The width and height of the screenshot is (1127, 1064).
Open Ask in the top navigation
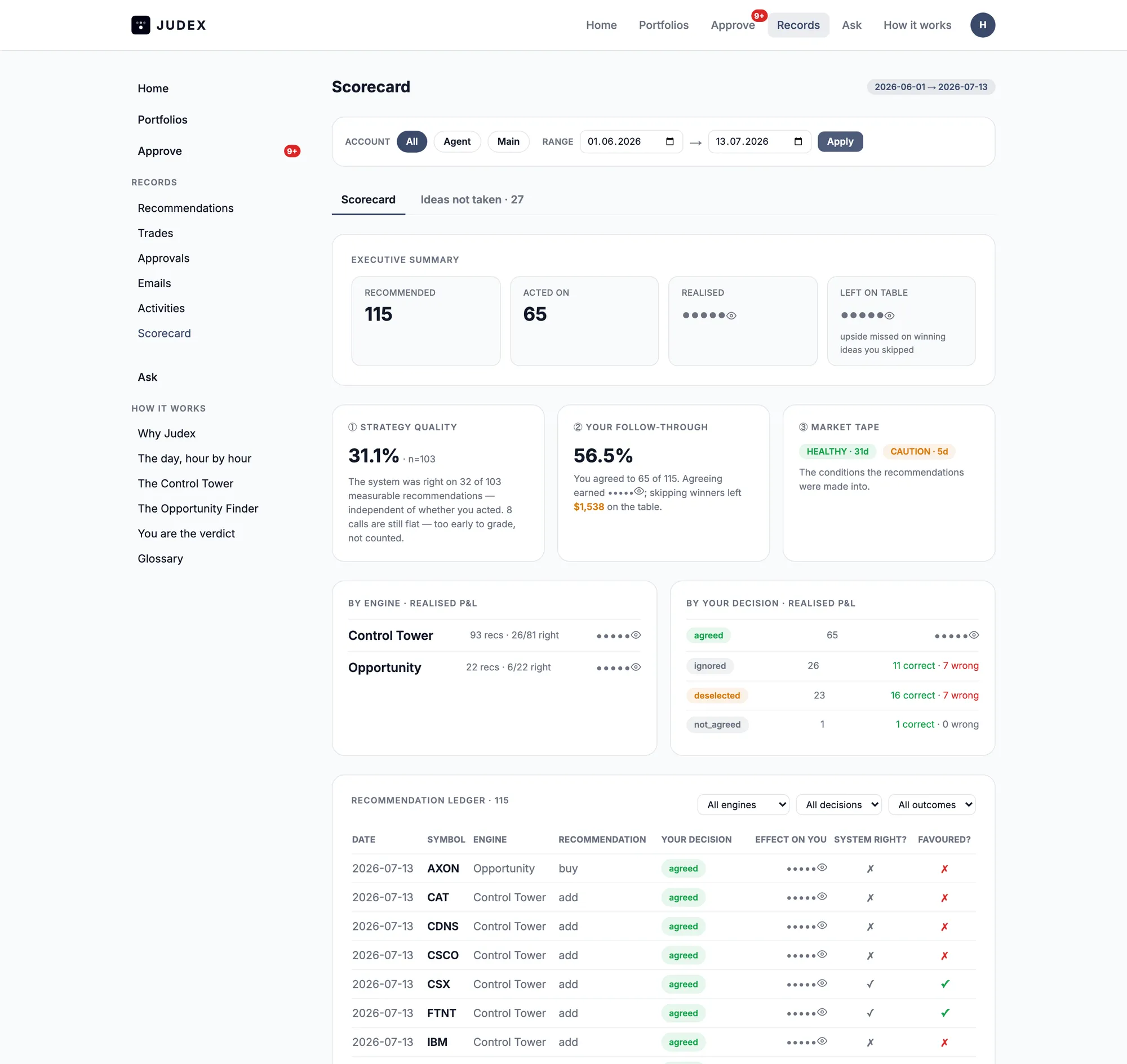click(851, 25)
